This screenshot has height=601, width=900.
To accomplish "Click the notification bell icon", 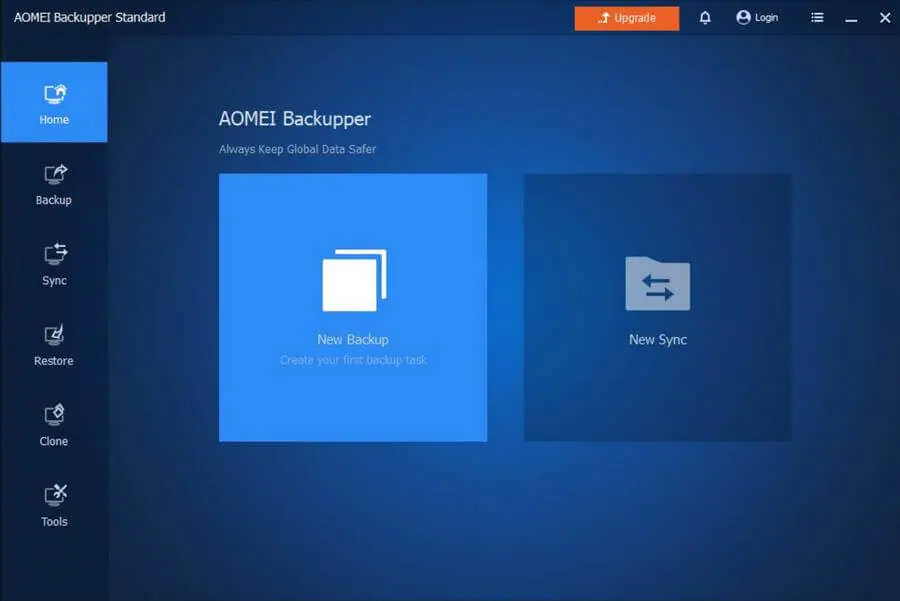I will click(x=705, y=18).
